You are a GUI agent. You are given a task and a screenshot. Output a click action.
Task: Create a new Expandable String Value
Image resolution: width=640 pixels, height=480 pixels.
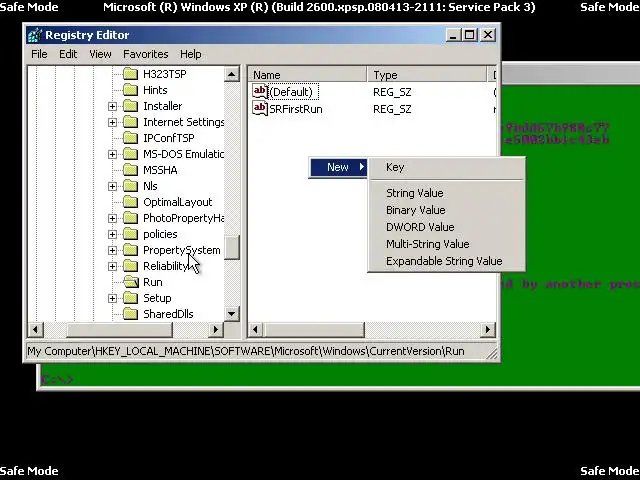447,261
